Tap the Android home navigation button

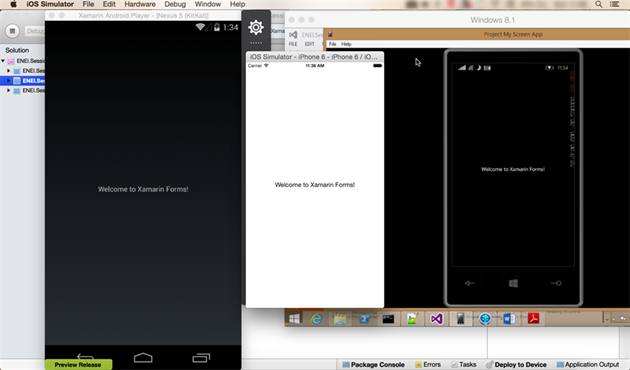[x=143, y=357]
